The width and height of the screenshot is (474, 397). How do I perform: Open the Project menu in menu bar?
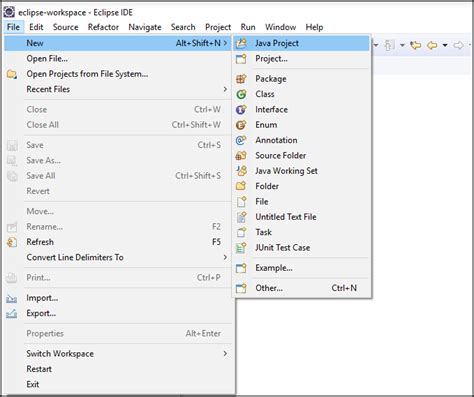pos(218,27)
